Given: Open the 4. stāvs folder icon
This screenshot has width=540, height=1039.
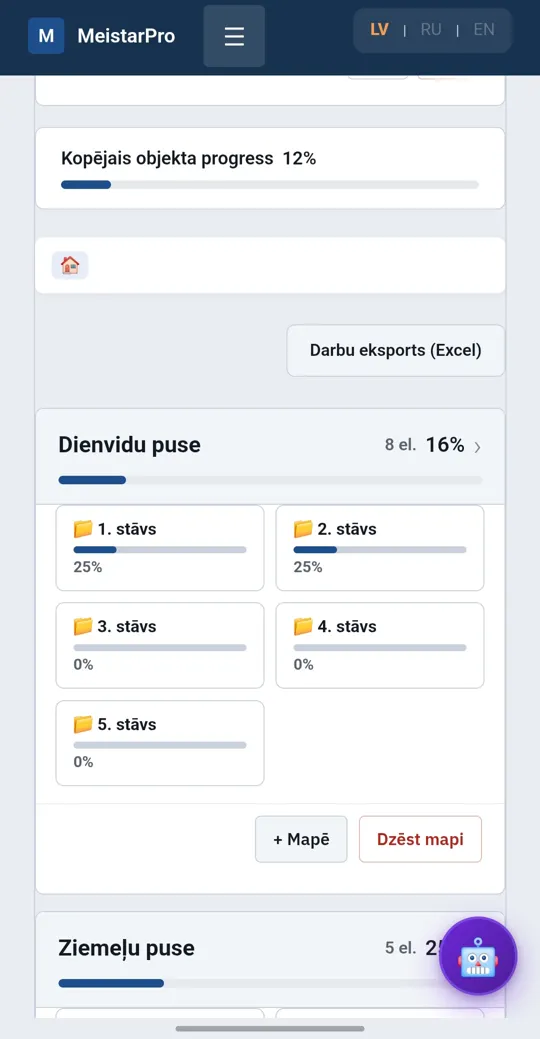Looking at the screenshot, I should [303, 626].
